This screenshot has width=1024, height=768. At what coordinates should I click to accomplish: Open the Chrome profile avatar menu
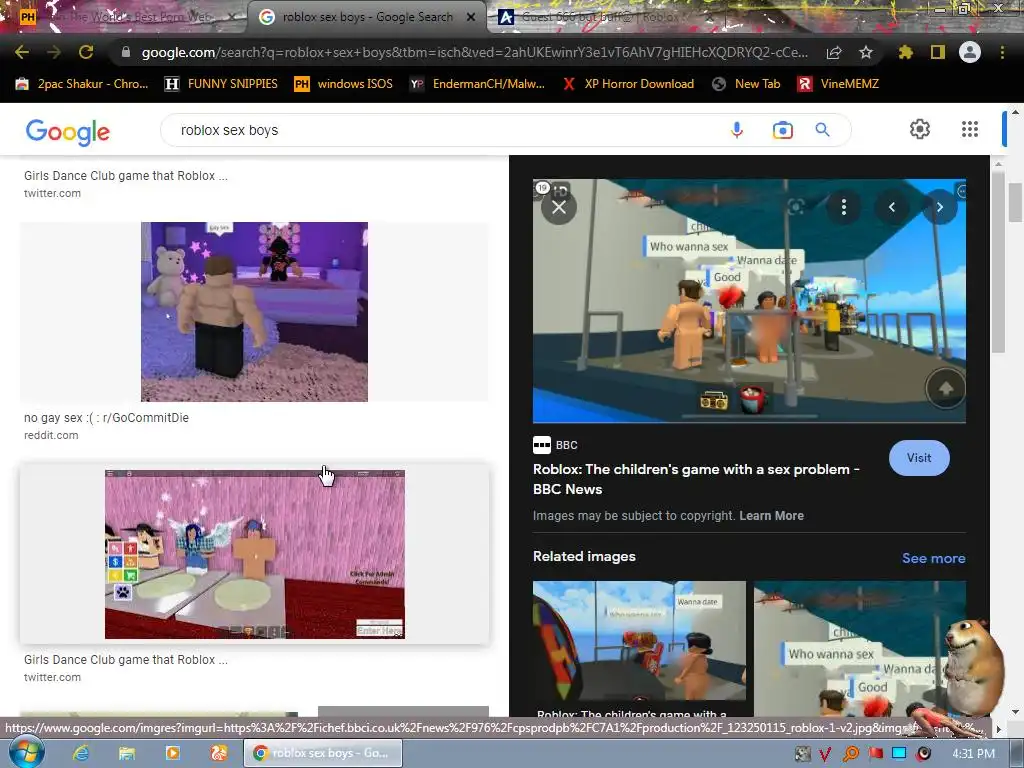pyautogui.click(x=970, y=52)
